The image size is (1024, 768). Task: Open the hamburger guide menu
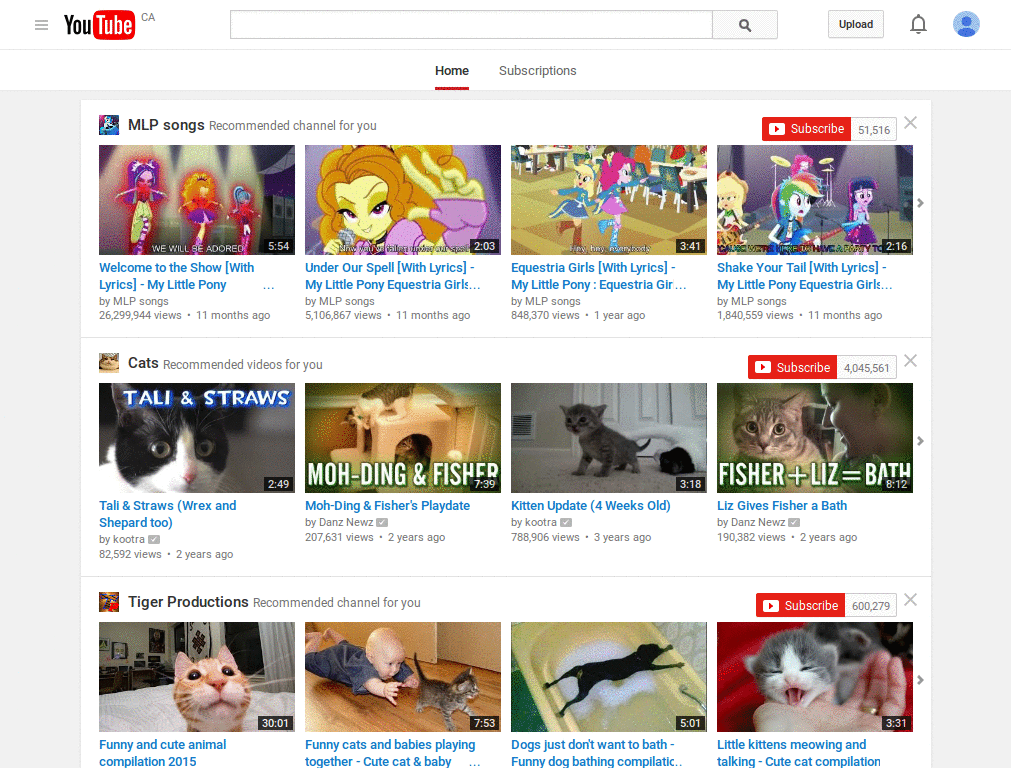41,25
